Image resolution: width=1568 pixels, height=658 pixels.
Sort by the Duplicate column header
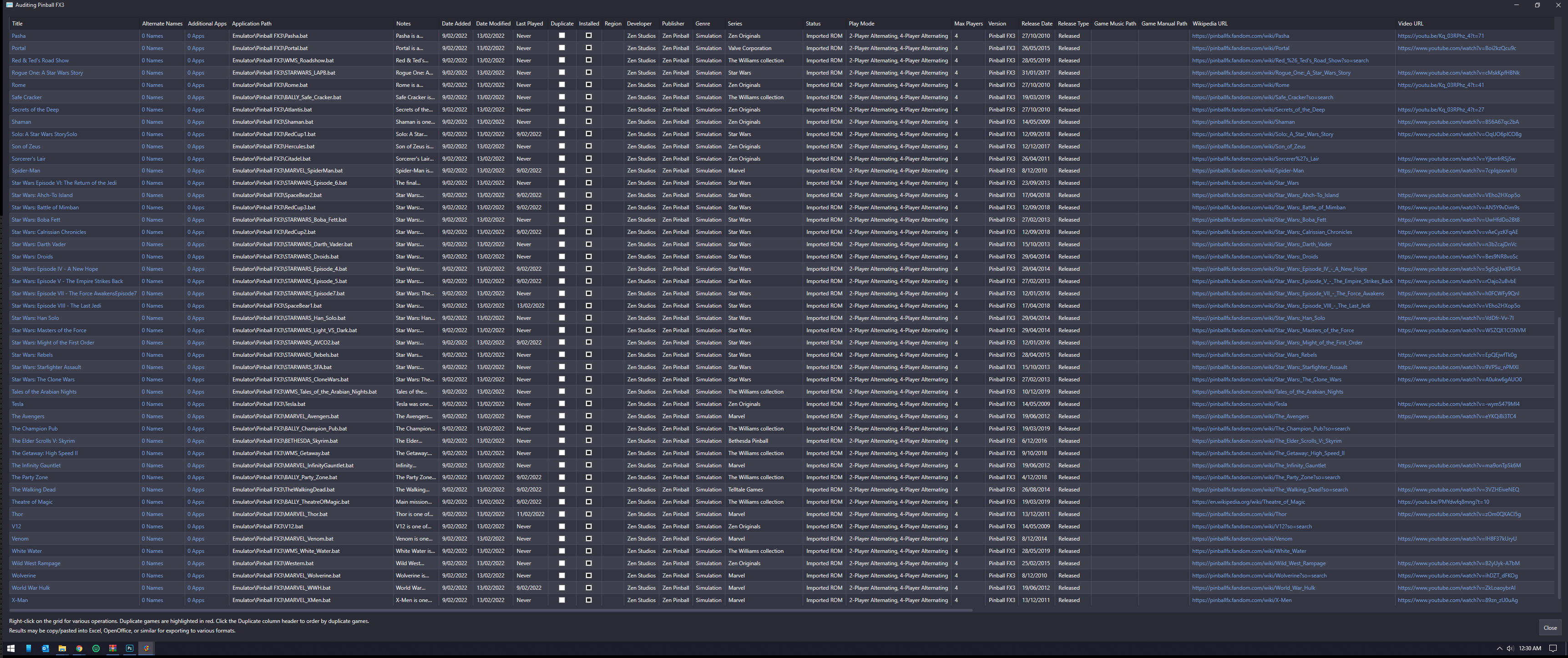[x=562, y=24]
